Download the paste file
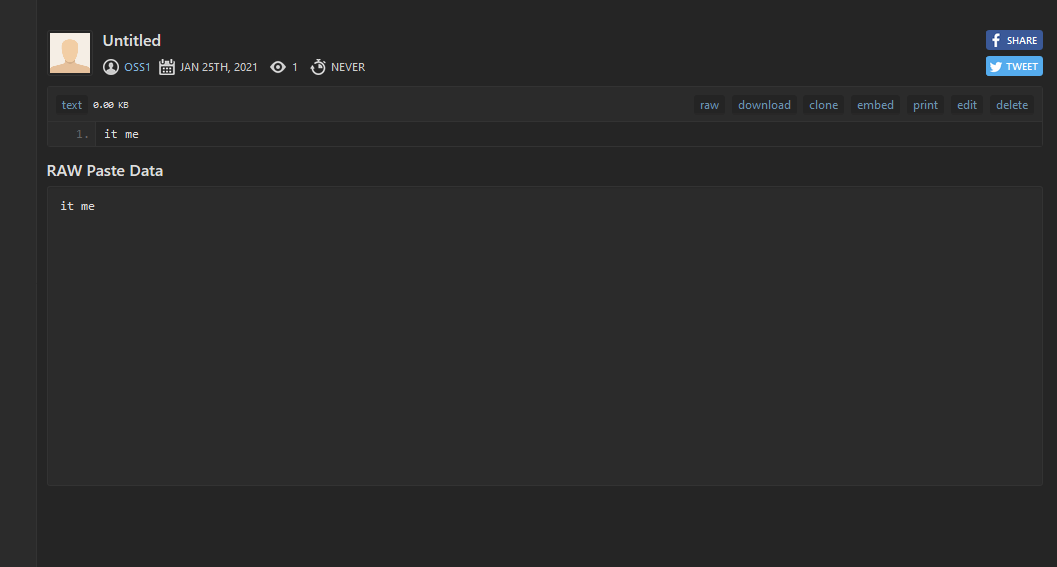This screenshot has height=567, width=1057. point(764,105)
